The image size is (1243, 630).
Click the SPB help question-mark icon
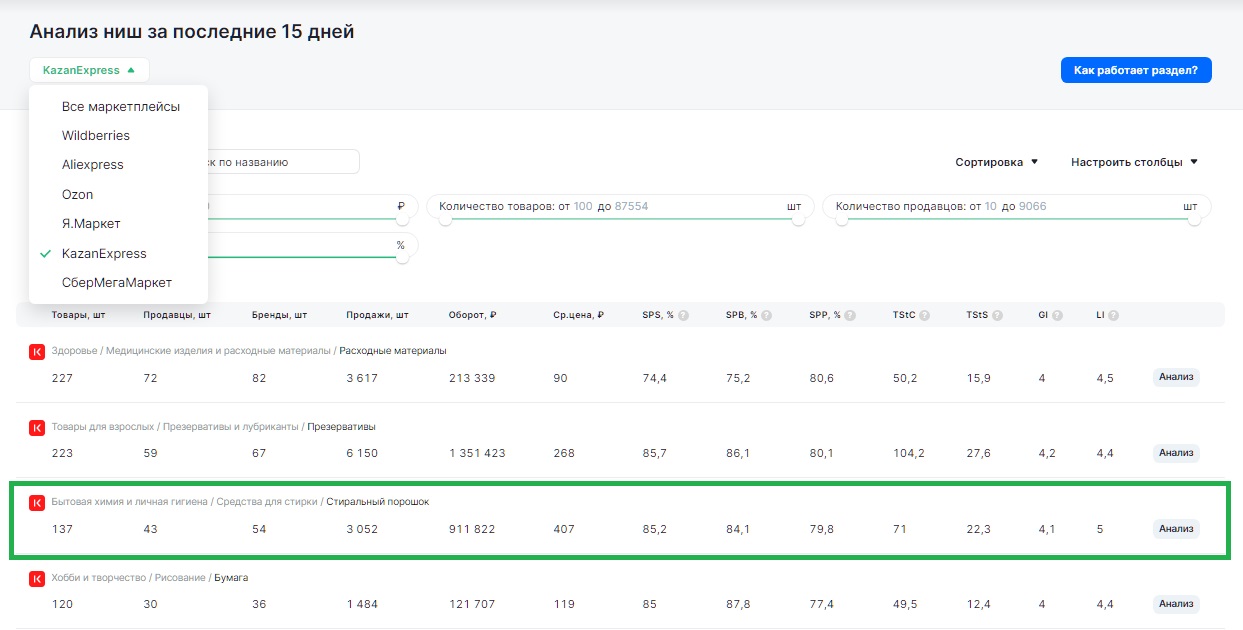767,315
